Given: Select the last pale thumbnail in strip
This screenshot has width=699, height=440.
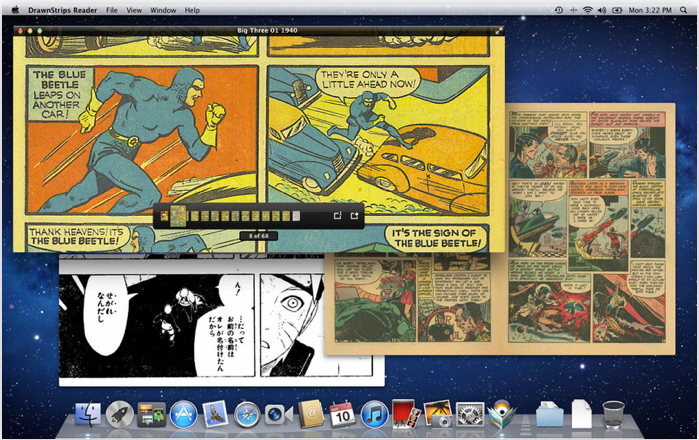Looking at the screenshot, I should click(x=296, y=216).
